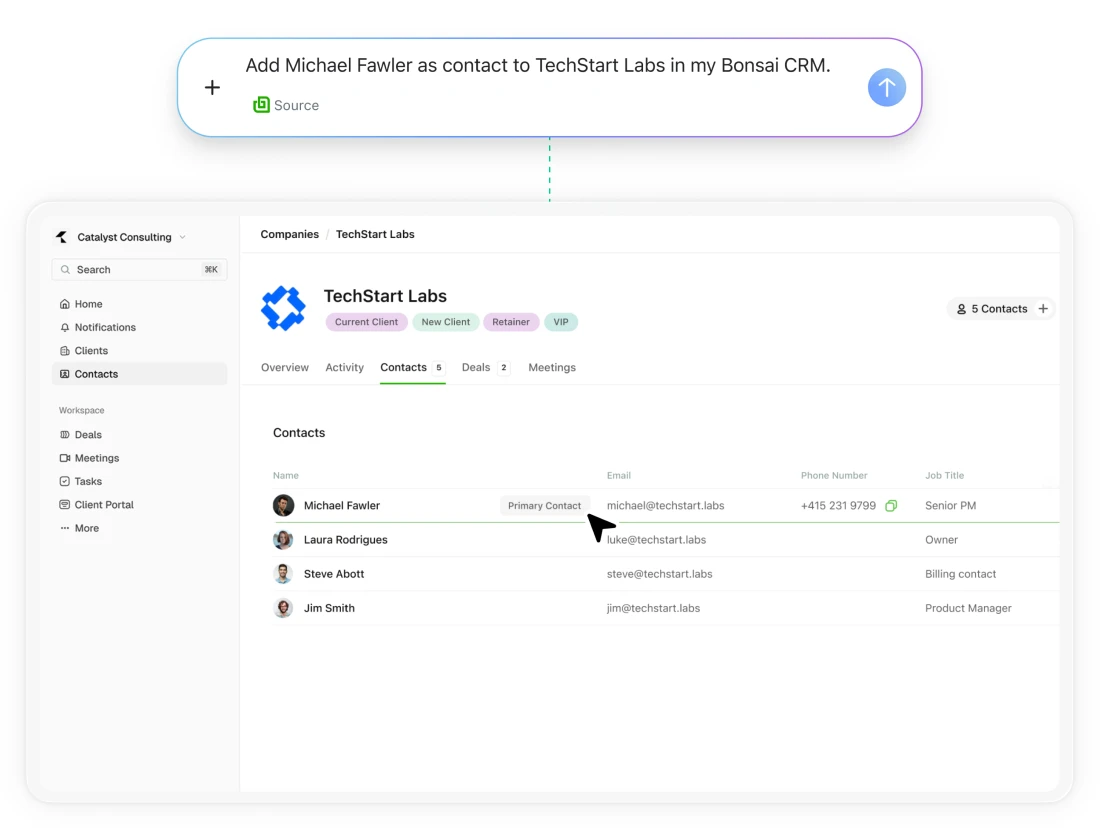1120x840 pixels.
Task: Click the Retainer tag
Action: point(511,322)
